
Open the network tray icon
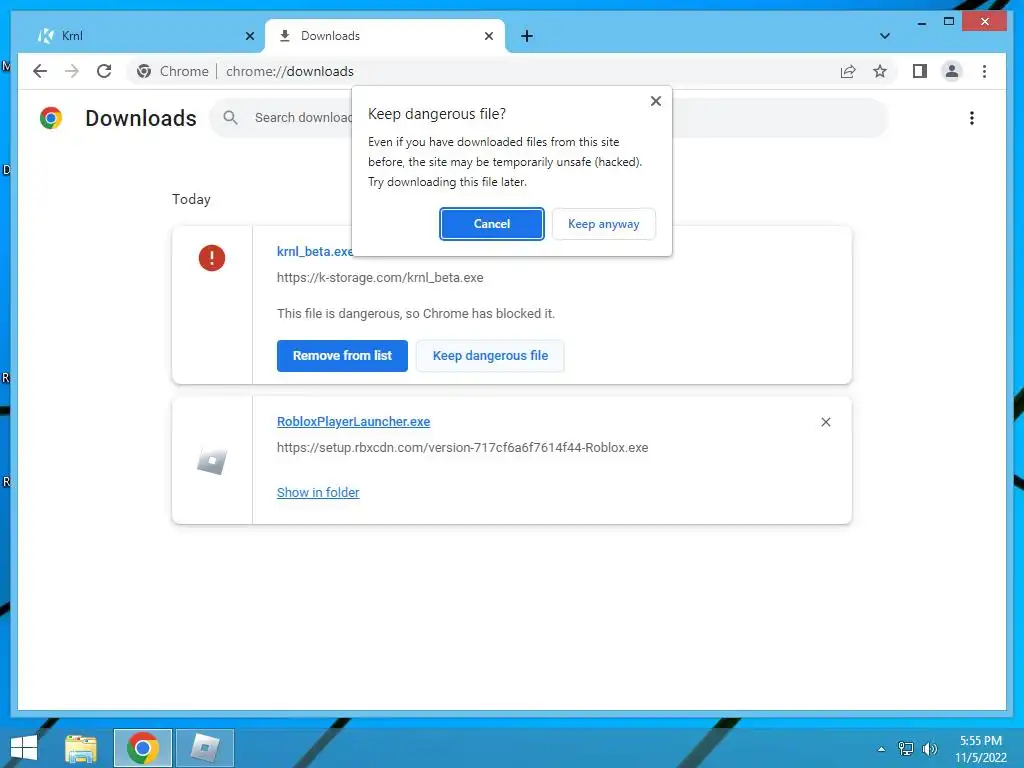tap(905, 749)
